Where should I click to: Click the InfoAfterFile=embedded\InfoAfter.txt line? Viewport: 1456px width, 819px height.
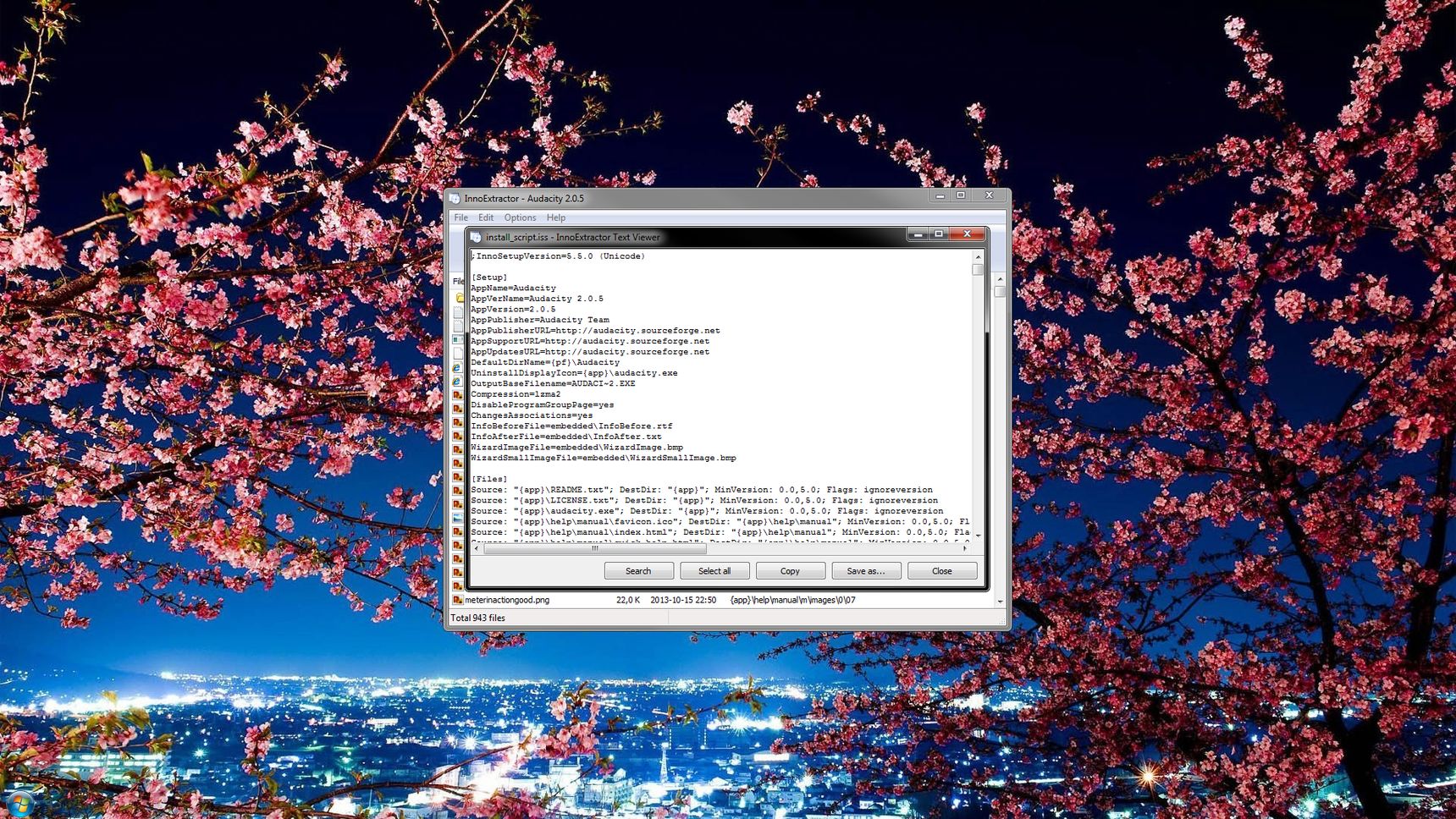(x=565, y=437)
